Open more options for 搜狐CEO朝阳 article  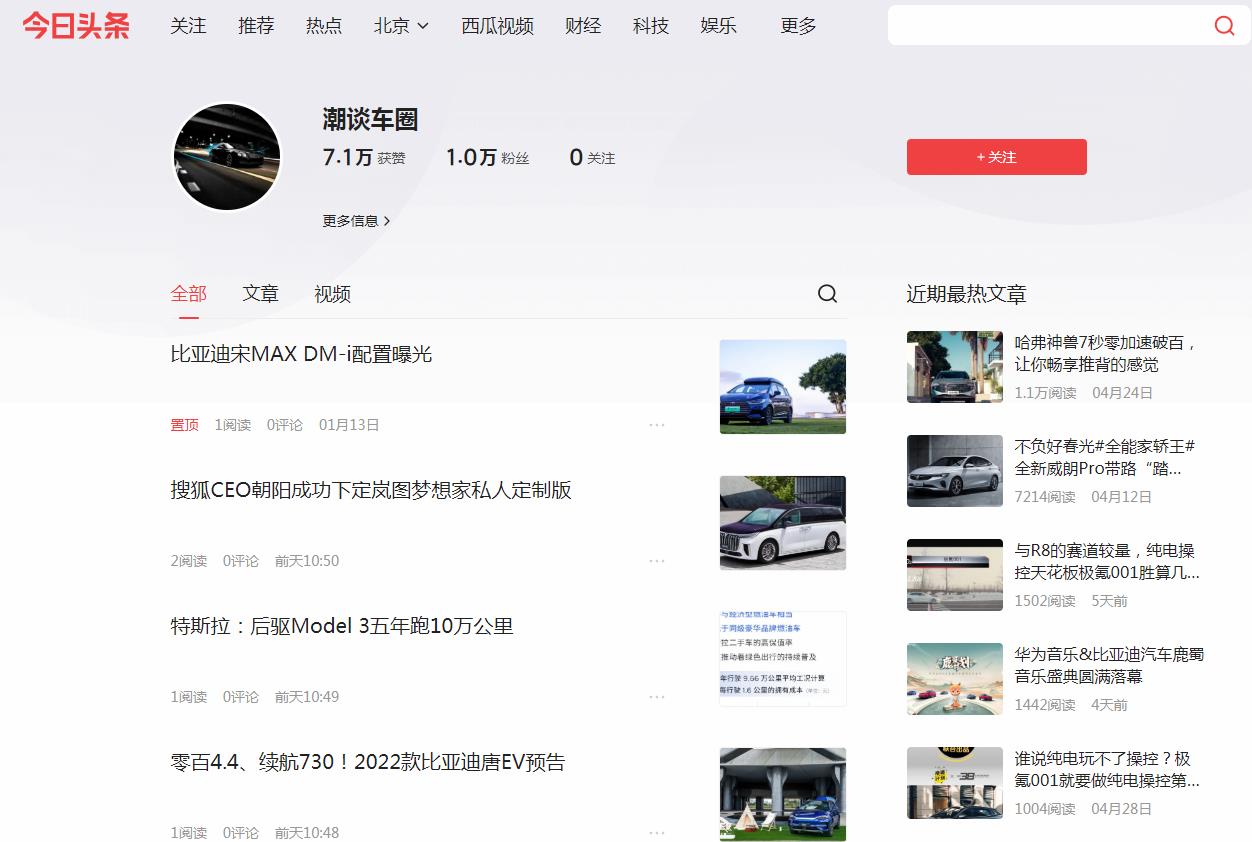pyautogui.click(x=657, y=561)
